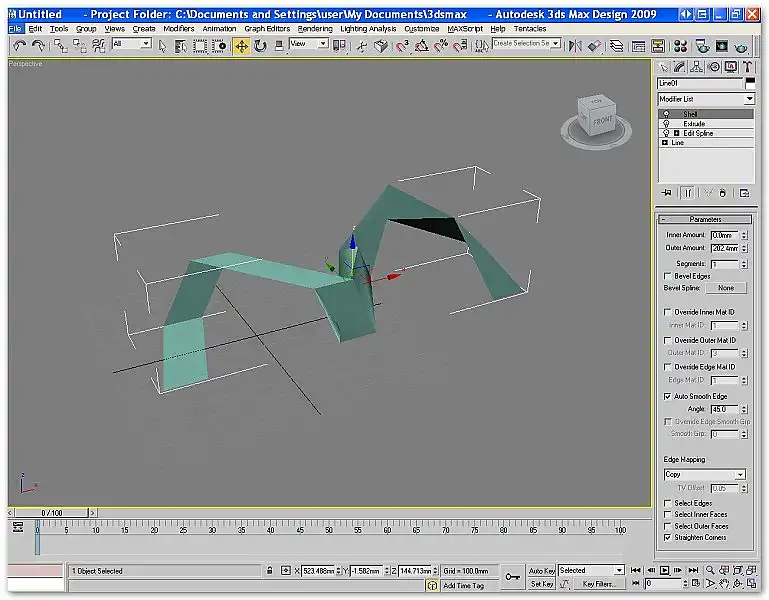Uncheck Auto Smooth Edge

[x=668, y=396]
